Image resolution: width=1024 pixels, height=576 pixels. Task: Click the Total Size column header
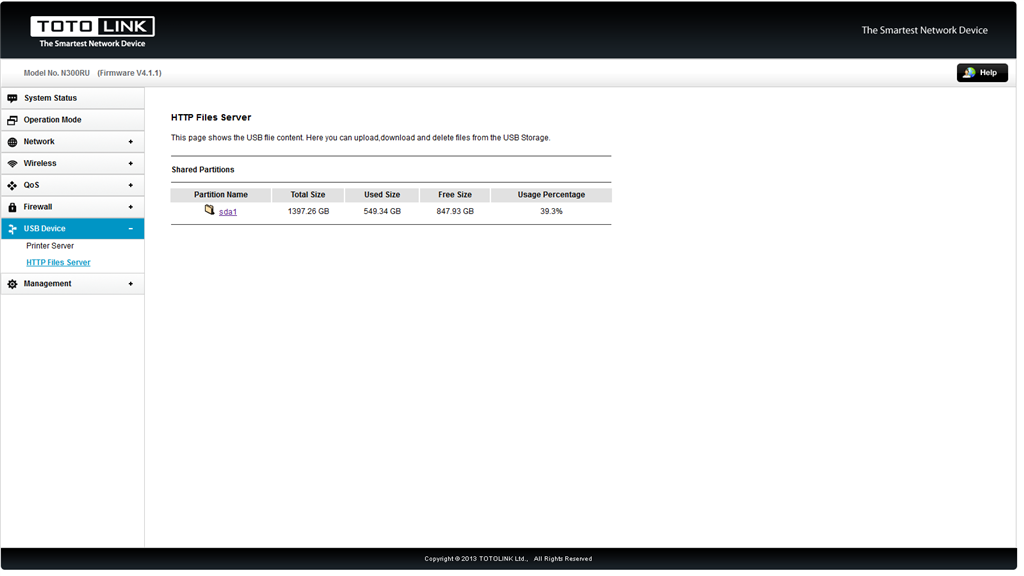pos(308,195)
